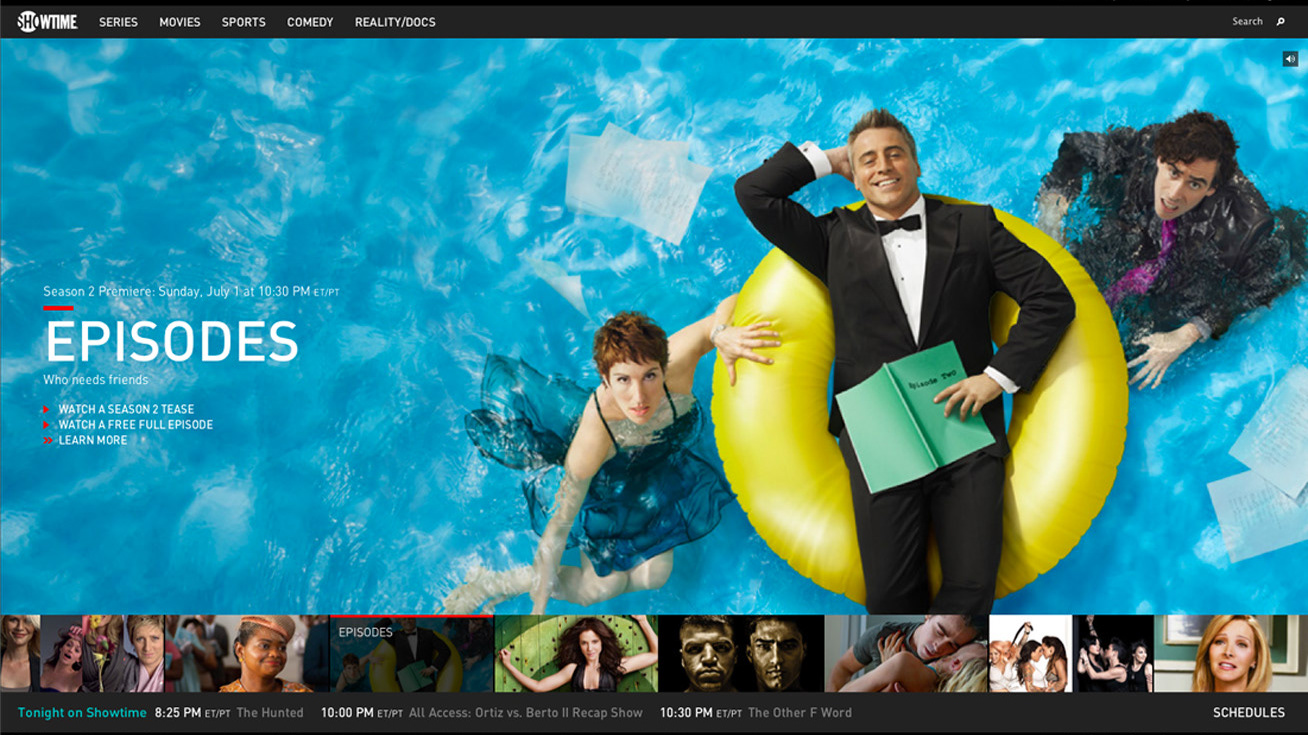Image resolution: width=1308 pixels, height=735 pixels.
Task: Select the women embracing on white thumbnail
Action: 1031,654
